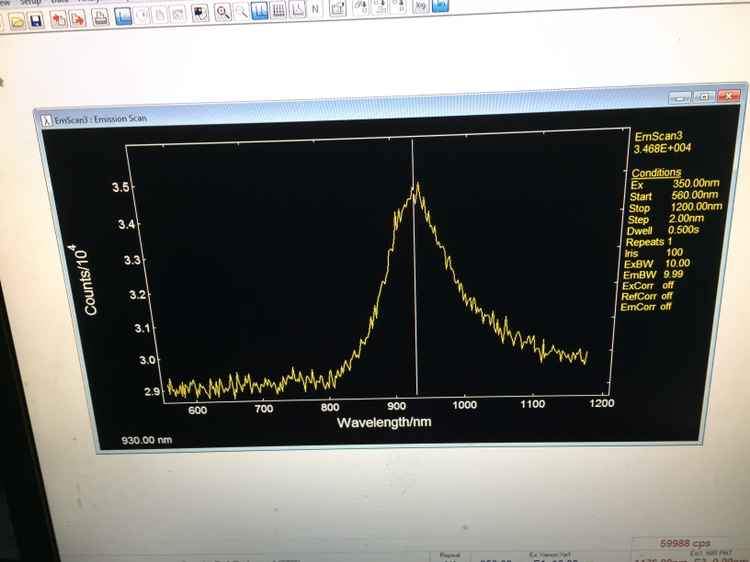Select the zoom out magnifier tool
750x562 pixels.
(x=242, y=12)
